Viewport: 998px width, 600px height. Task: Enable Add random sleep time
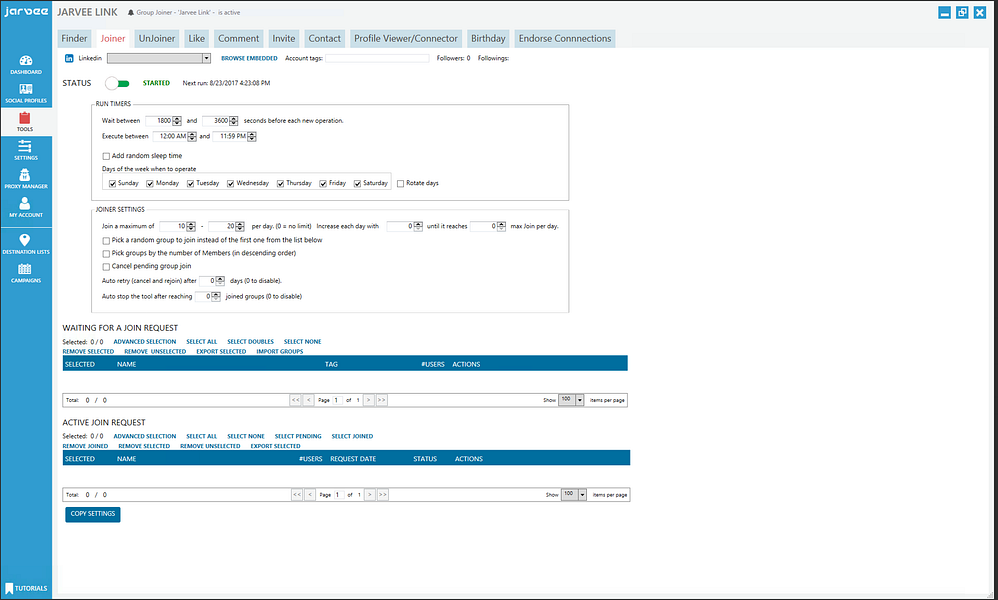[106, 156]
